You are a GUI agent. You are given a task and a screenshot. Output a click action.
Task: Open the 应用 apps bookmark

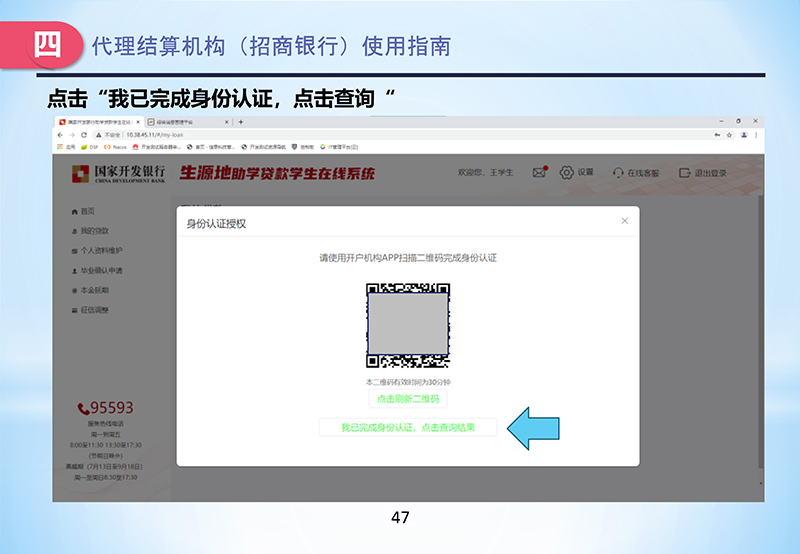click(66, 147)
